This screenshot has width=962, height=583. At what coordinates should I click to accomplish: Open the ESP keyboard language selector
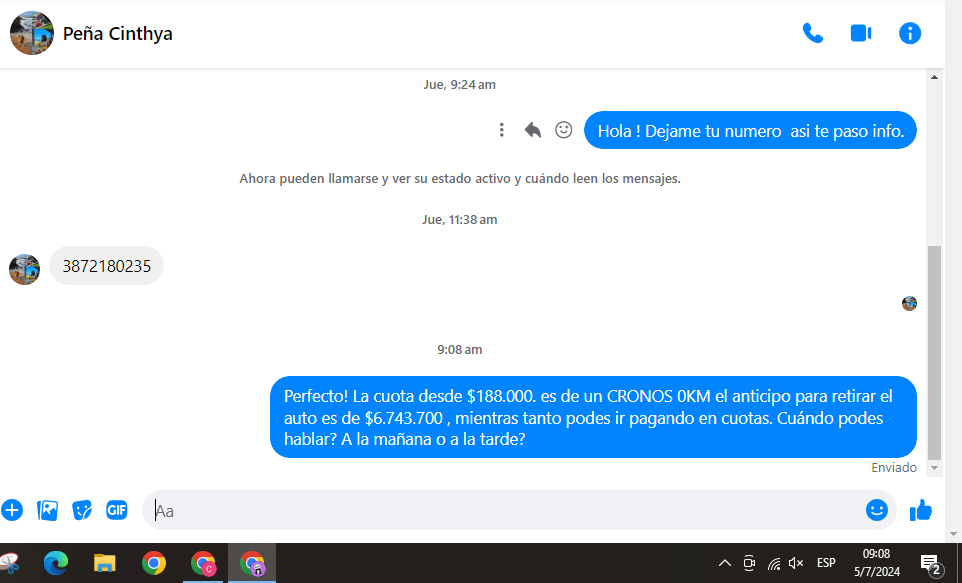(x=826, y=563)
